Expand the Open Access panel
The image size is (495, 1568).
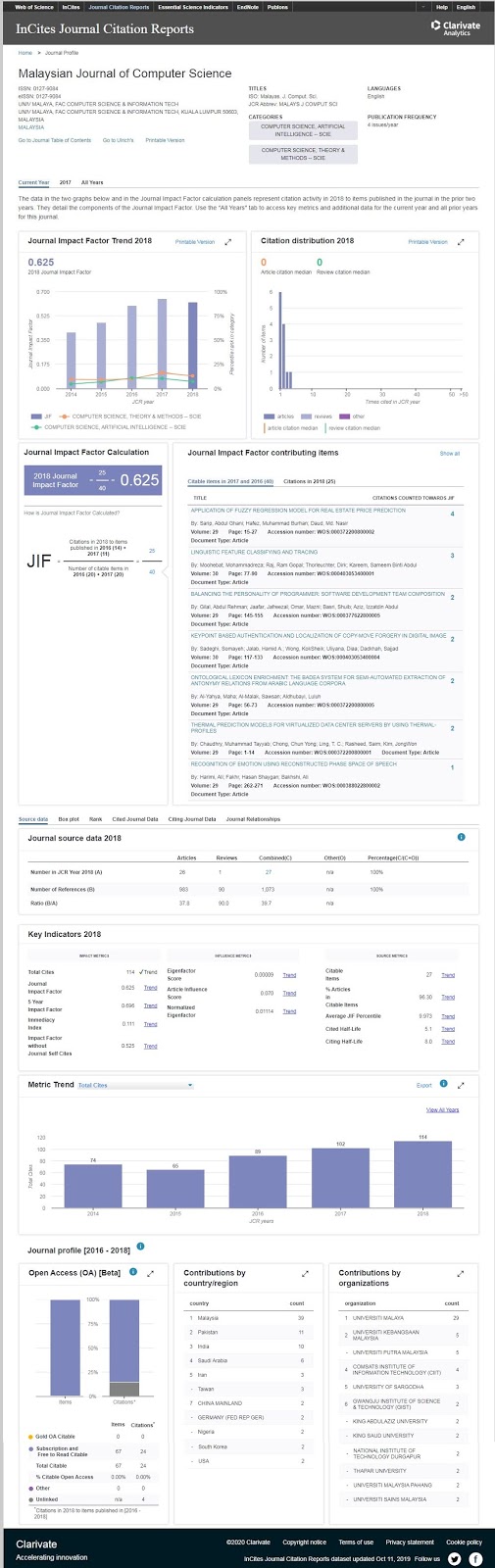[149, 1273]
